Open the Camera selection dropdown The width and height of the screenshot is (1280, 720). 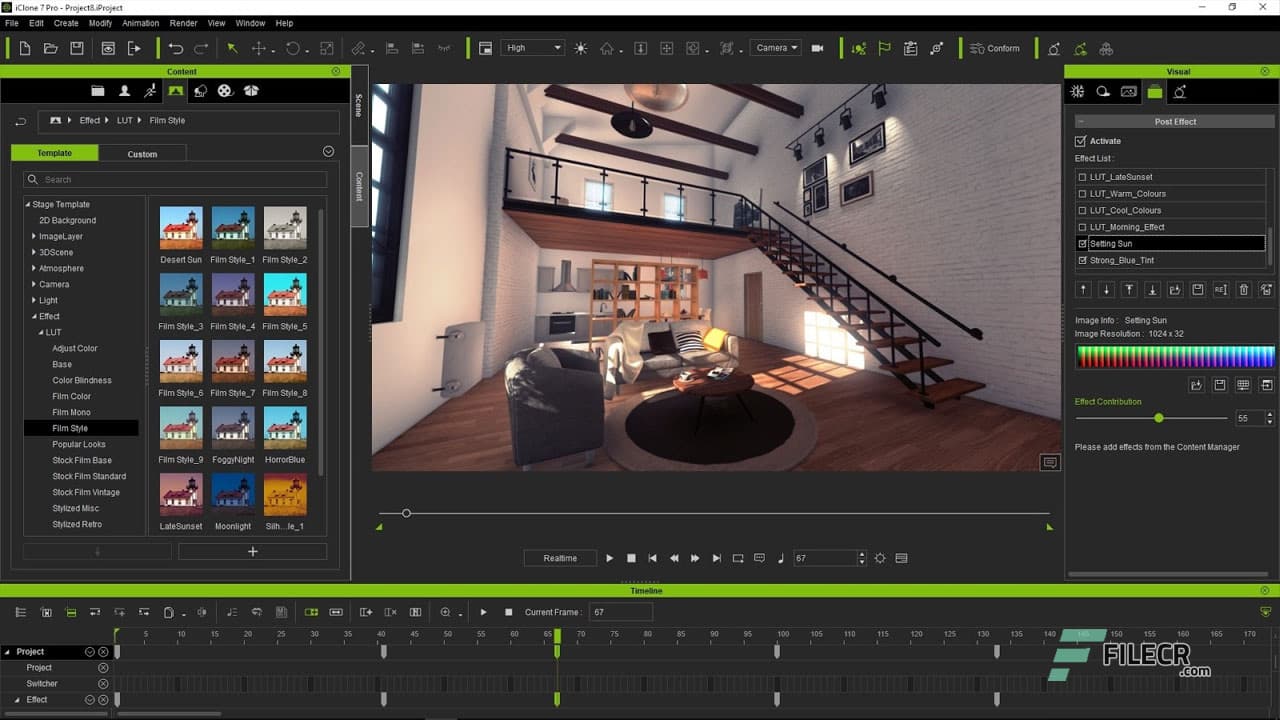pyautogui.click(x=776, y=47)
